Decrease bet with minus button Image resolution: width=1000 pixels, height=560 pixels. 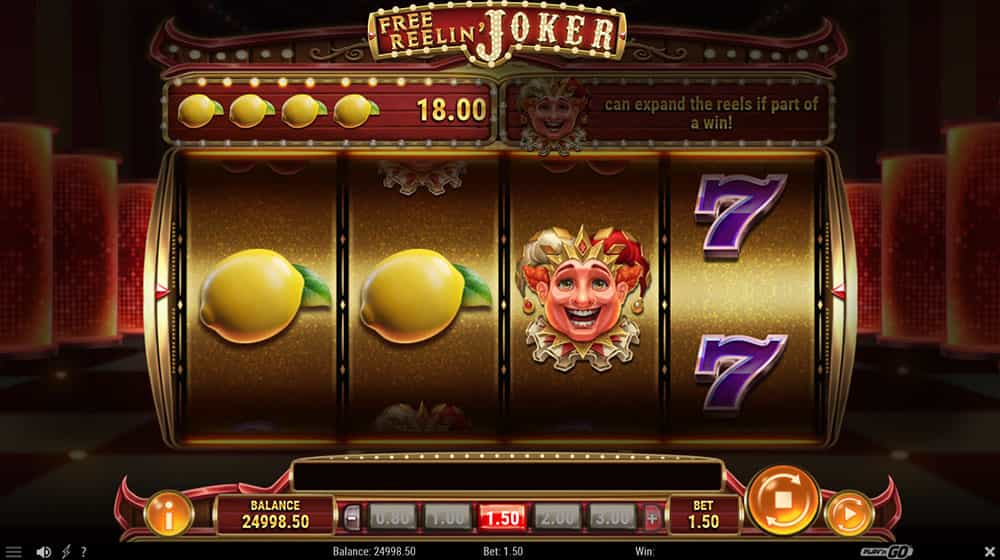(352, 518)
